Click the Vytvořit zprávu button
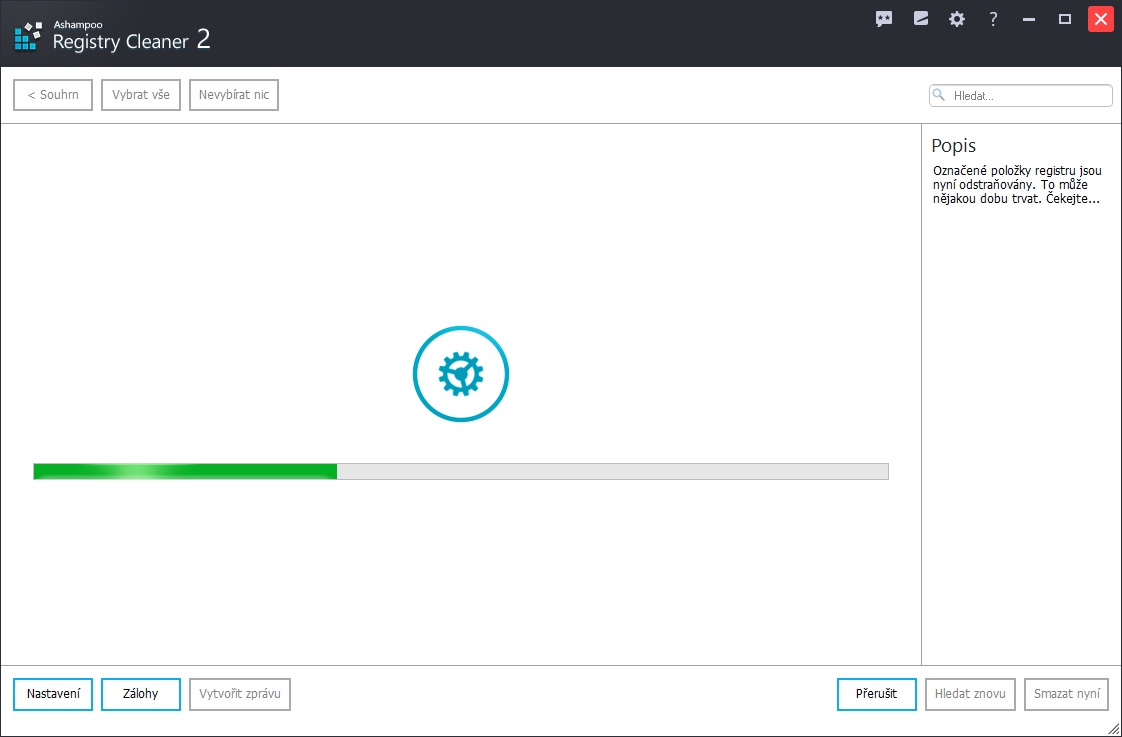 coord(240,694)
